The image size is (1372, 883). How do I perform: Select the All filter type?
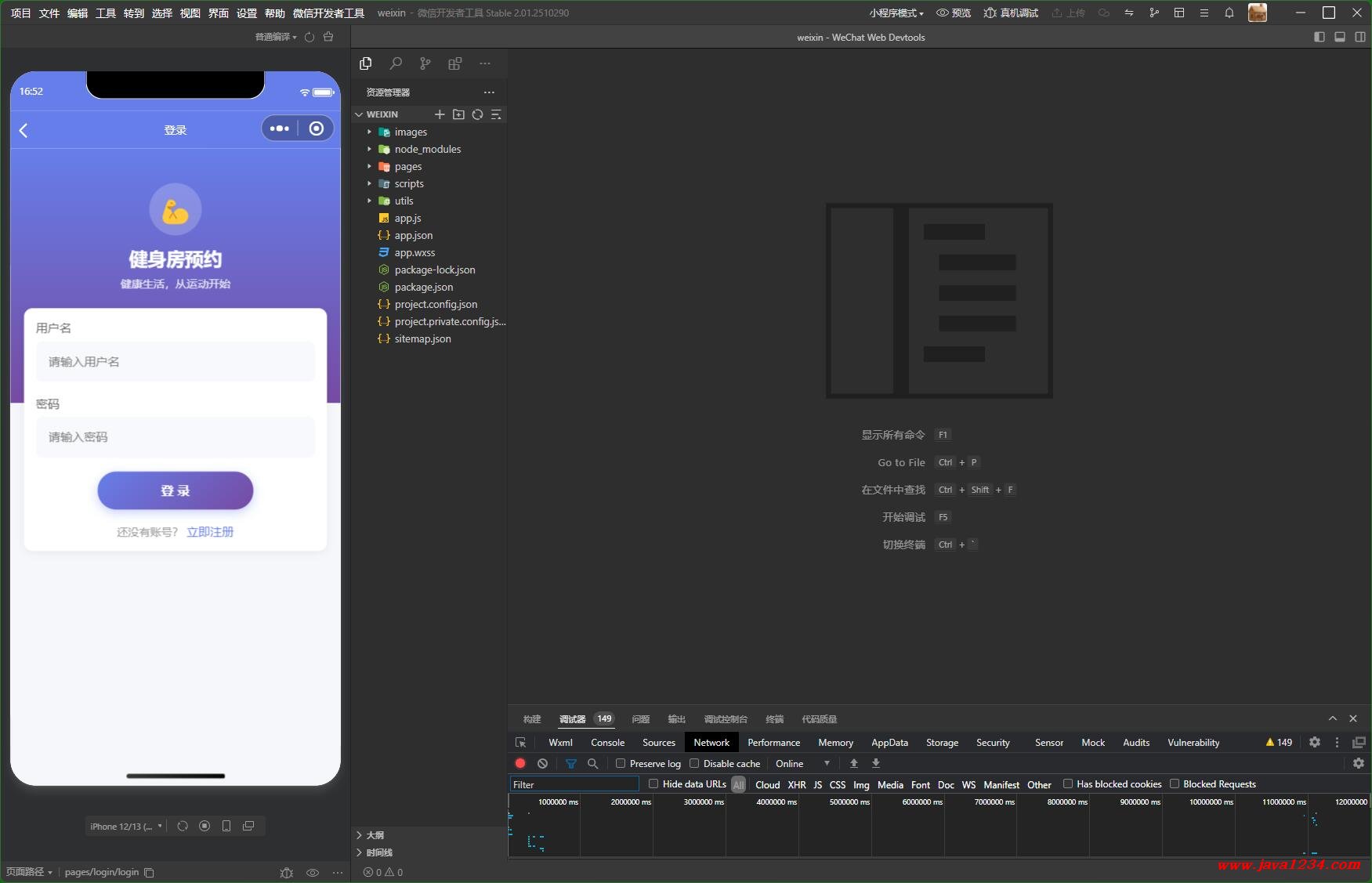[739, 784]
